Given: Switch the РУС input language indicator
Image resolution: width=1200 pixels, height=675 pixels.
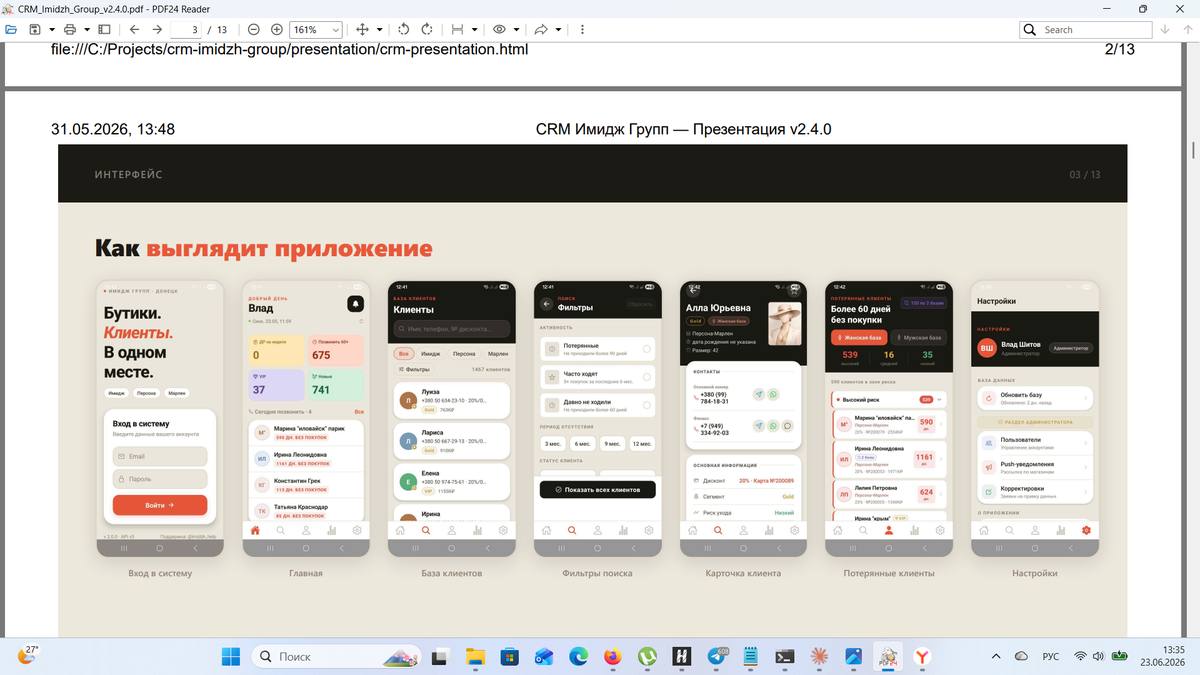Looking at the screenshot, I should coord(1051,657).
